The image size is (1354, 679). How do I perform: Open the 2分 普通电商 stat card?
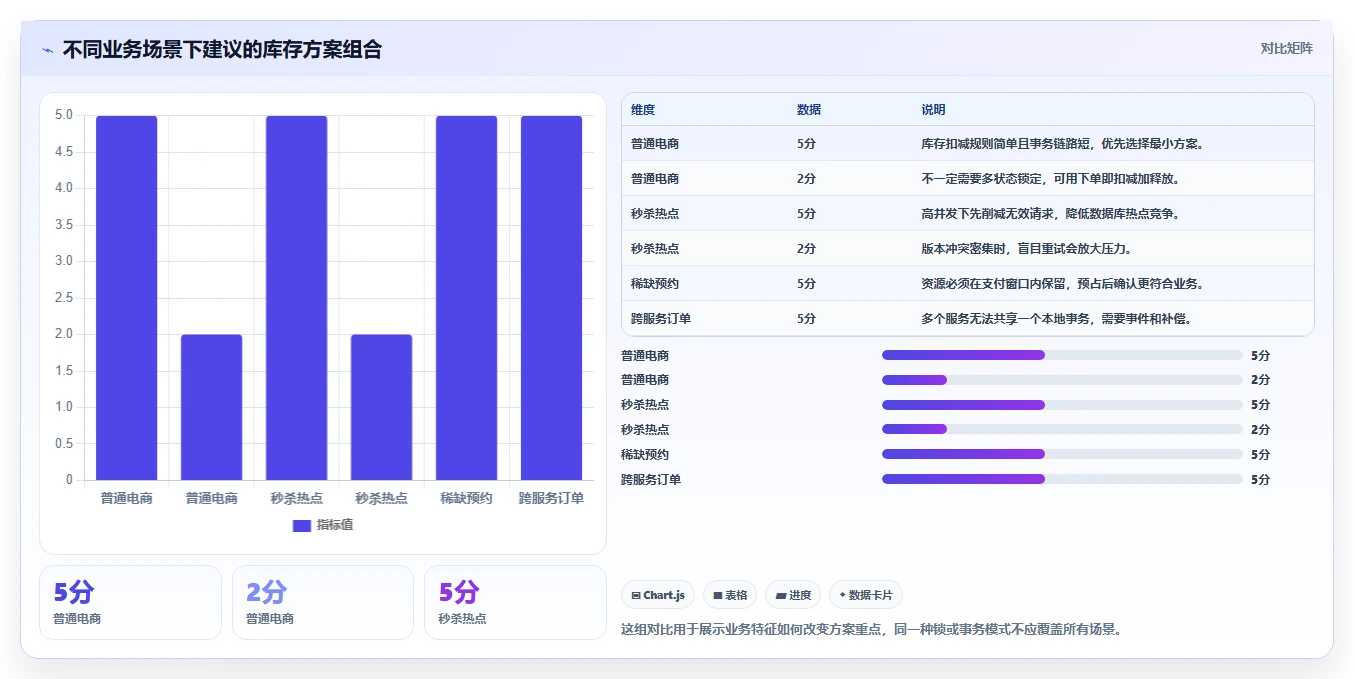click(x=323, y=602)
